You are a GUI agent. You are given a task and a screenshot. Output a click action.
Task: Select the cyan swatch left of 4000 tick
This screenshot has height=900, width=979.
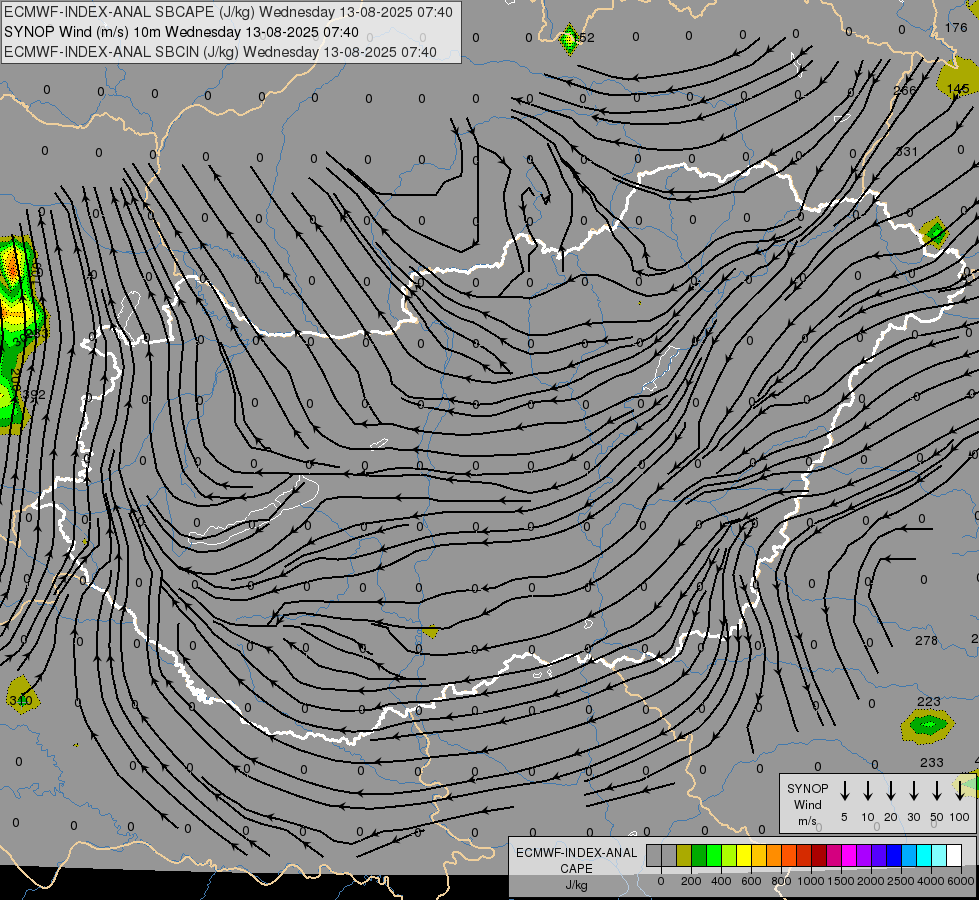coord(923,855)
